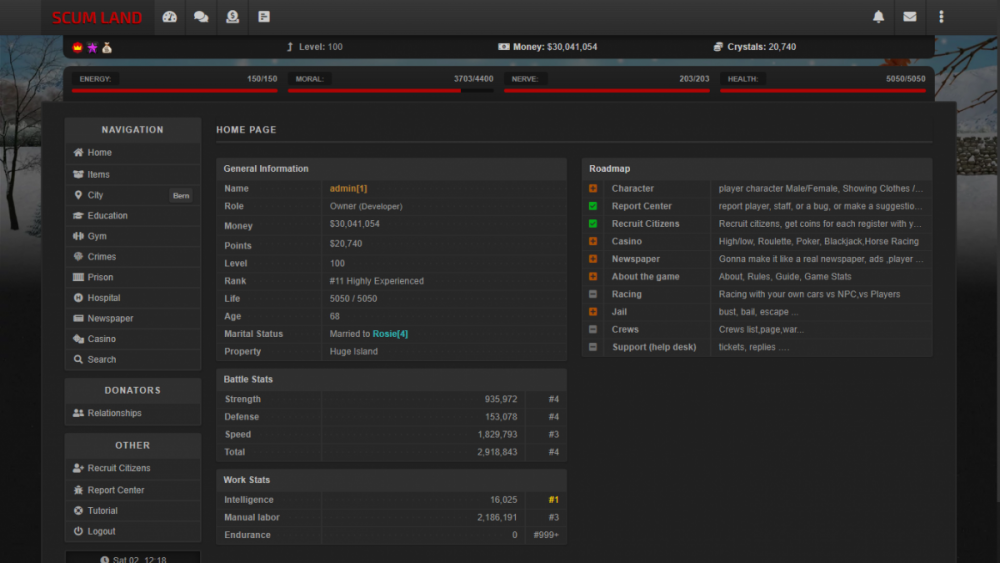Click the money bank icon in top bar

[x=232, y=17]
